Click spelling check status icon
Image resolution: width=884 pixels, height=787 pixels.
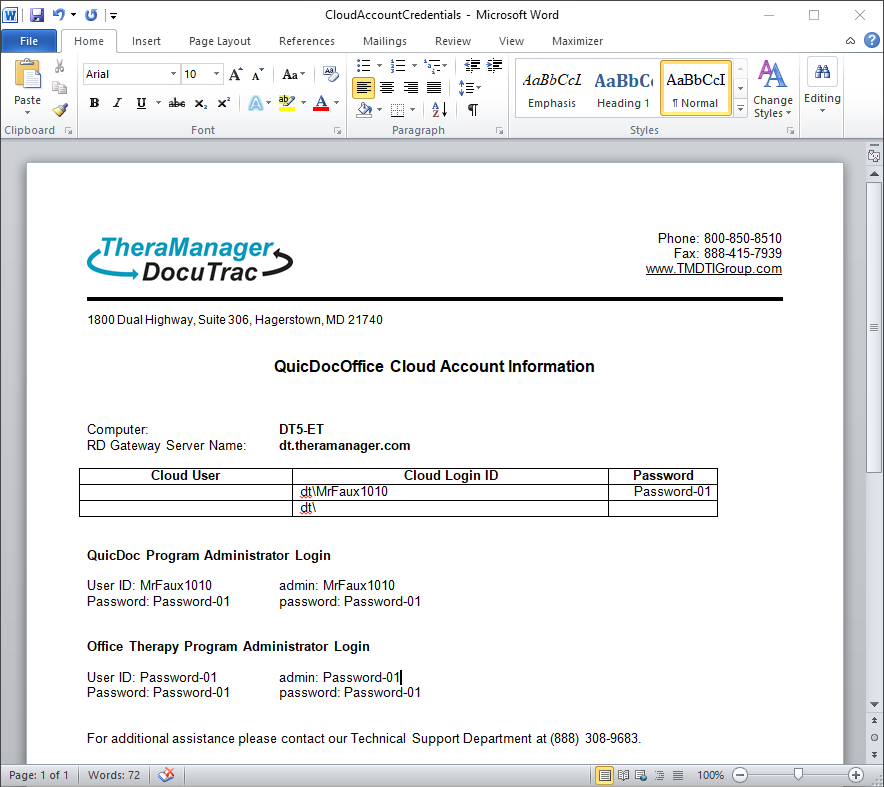[x=166, y=775]
